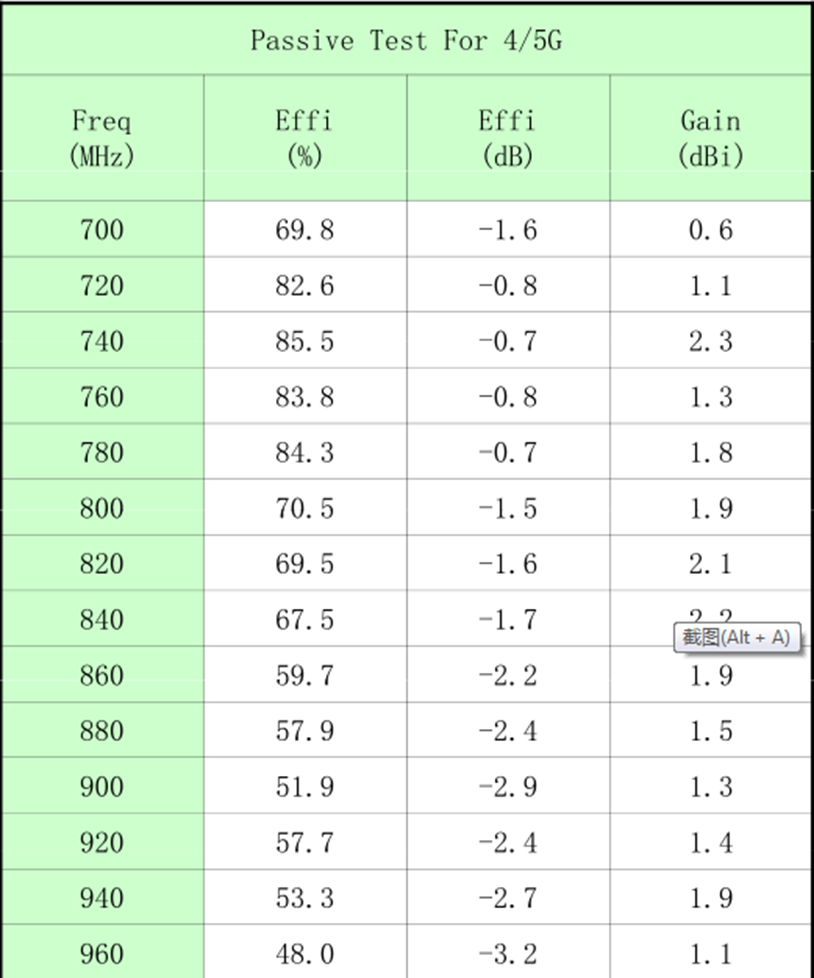
Task: Click the 700 frequency cell
Action: pyautogui.click(x=102, y=230)
